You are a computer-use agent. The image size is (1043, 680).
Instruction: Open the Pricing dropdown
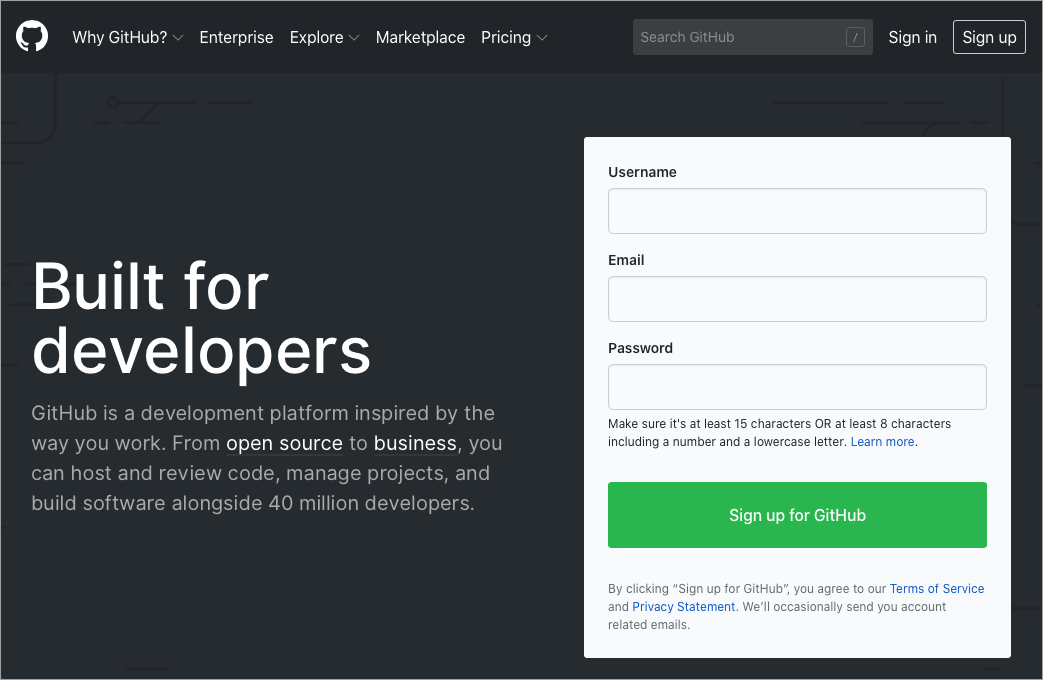point(514,37)
